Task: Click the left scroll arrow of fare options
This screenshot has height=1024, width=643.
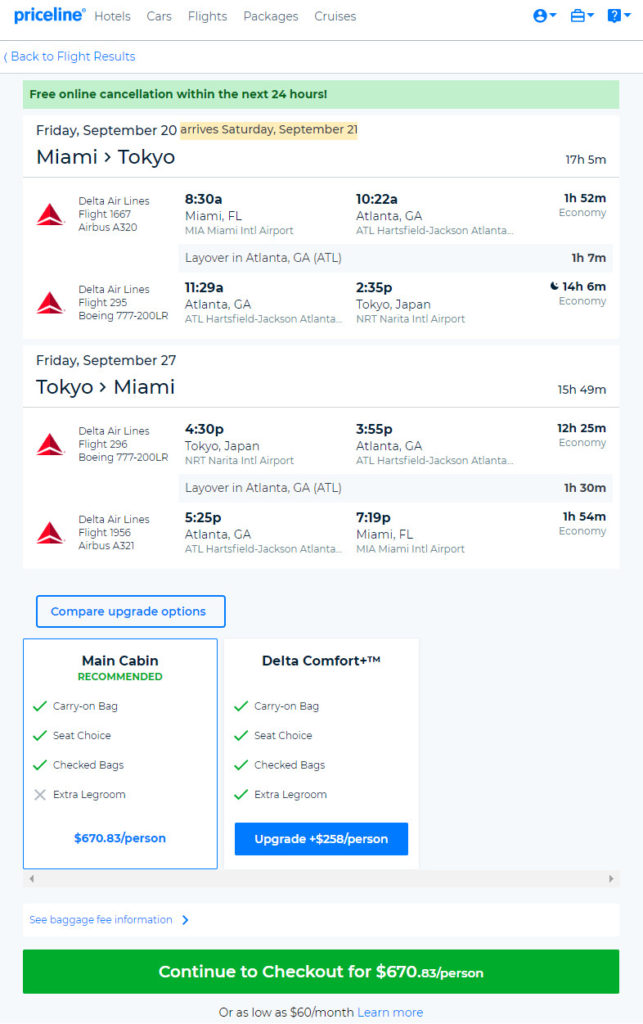Action: point(31,879)
